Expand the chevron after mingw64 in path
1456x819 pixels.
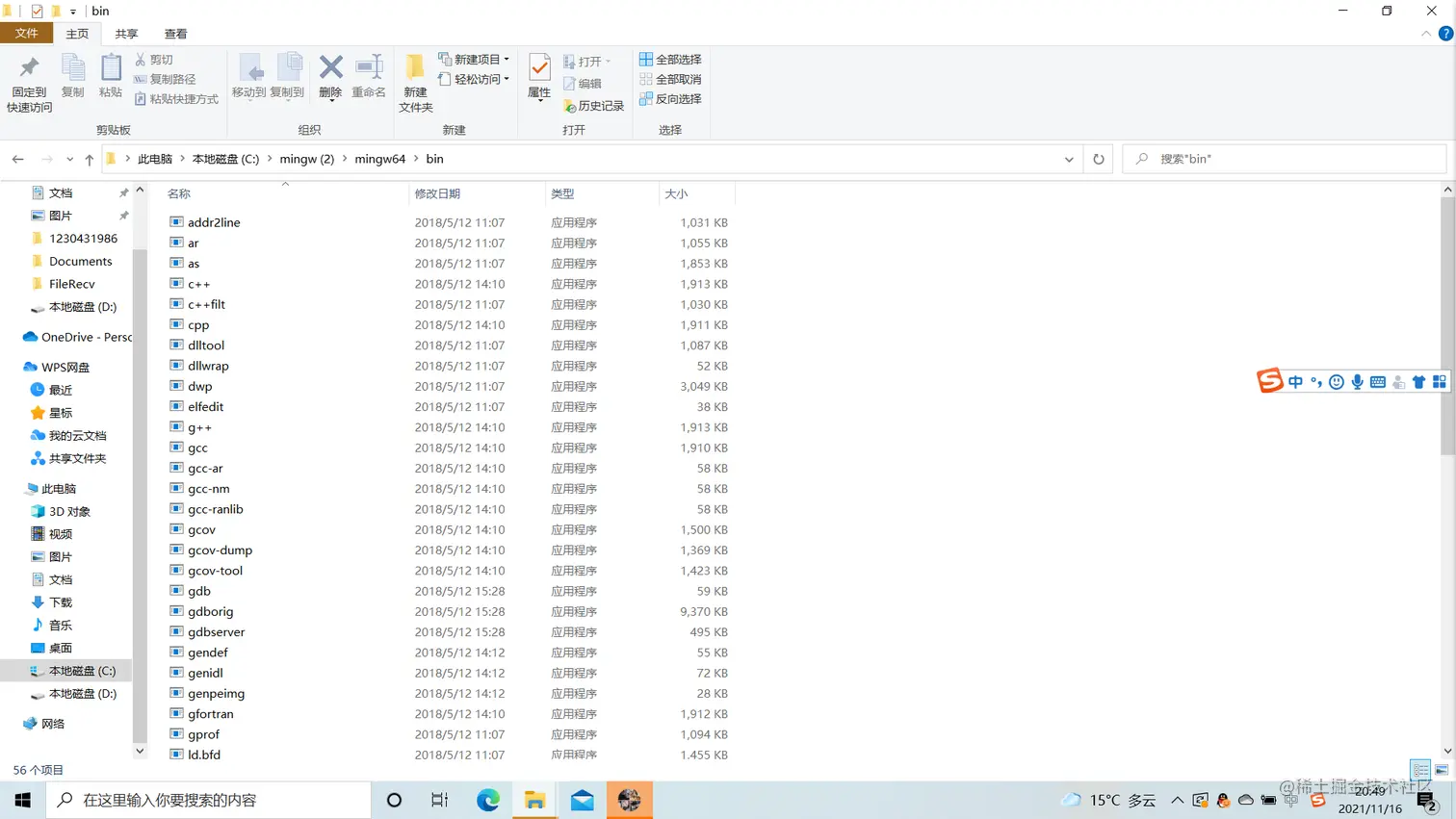pos(417,159)
